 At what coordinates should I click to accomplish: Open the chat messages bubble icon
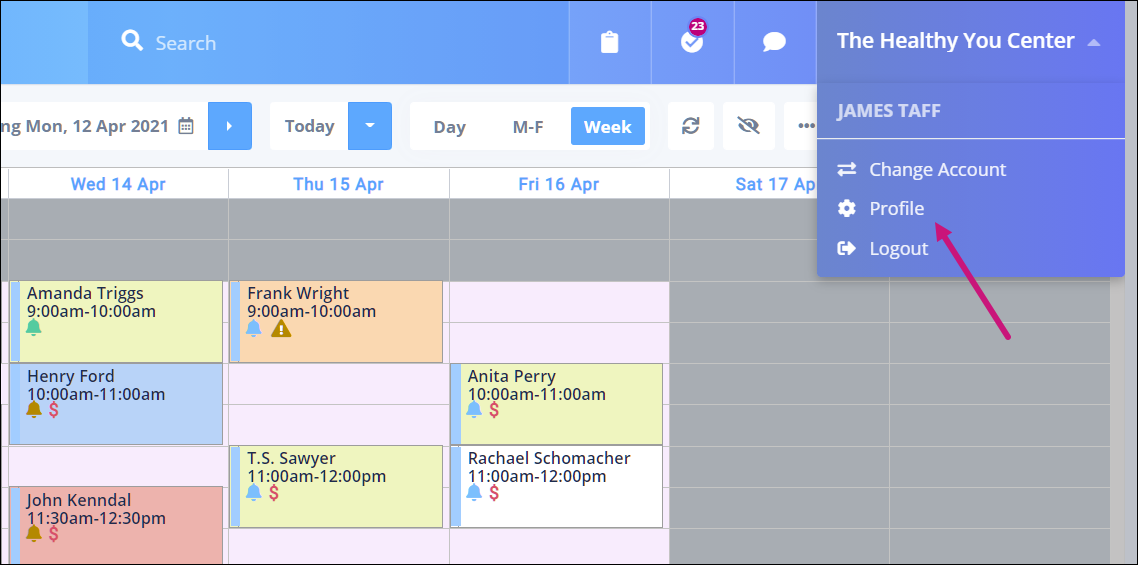[774, 42]
